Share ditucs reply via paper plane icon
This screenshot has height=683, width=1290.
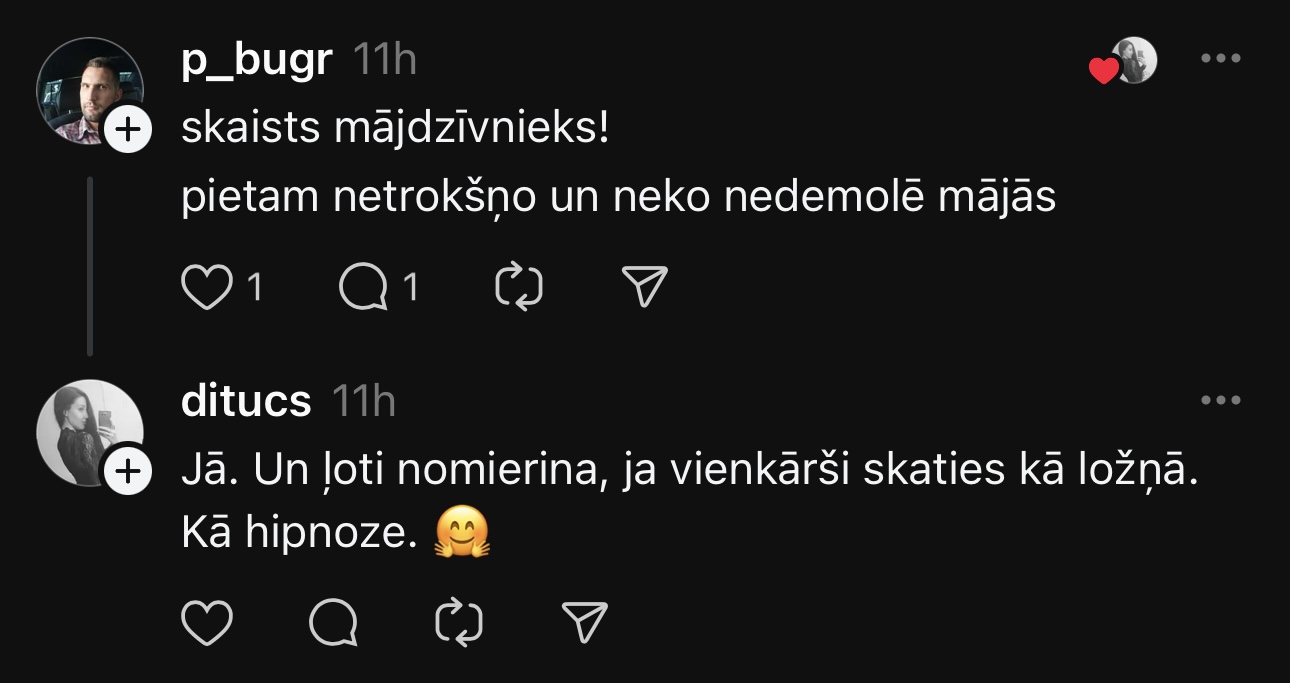[x=585, y=622]
